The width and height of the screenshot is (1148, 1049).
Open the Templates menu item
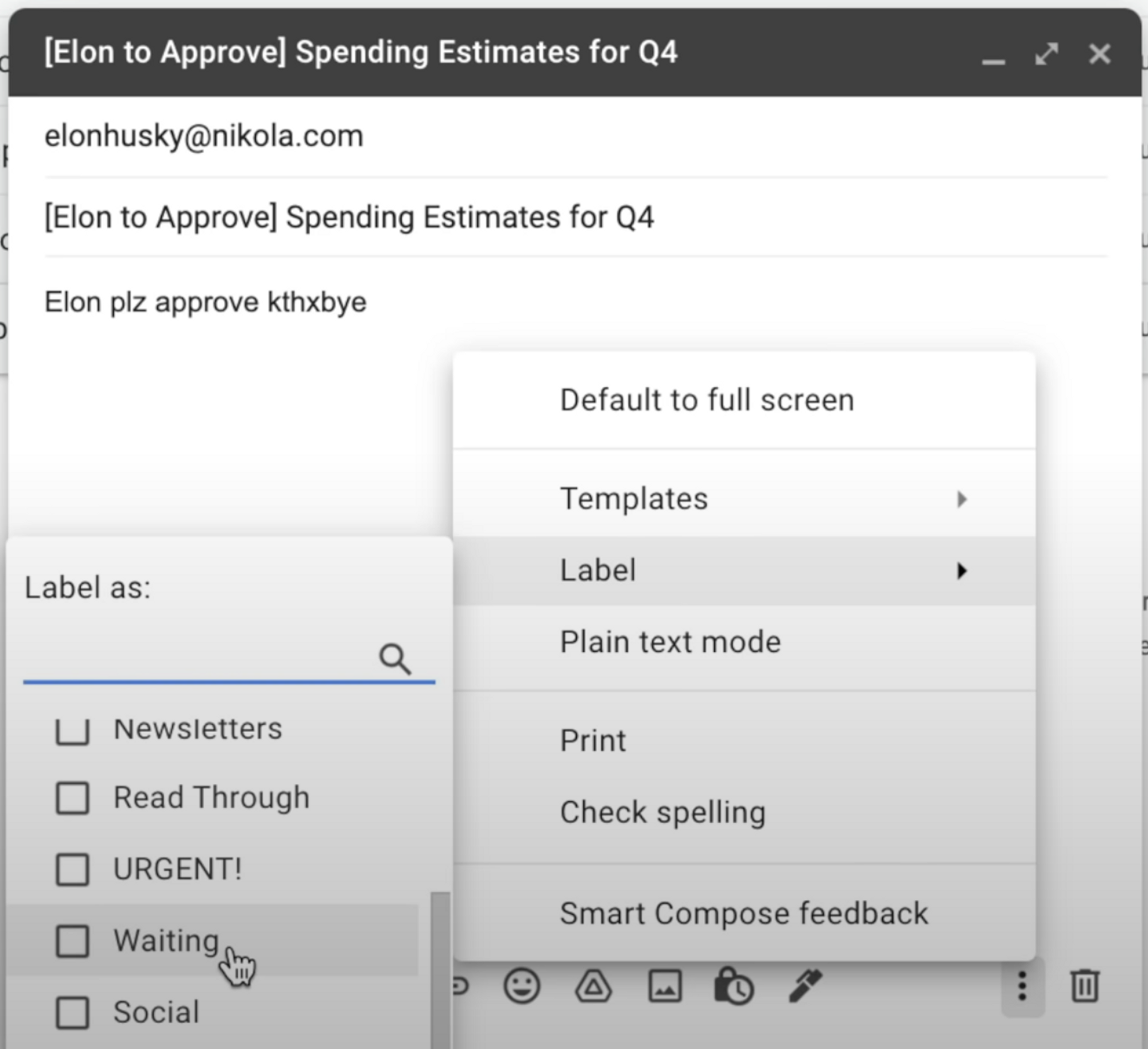click(744, 499)
